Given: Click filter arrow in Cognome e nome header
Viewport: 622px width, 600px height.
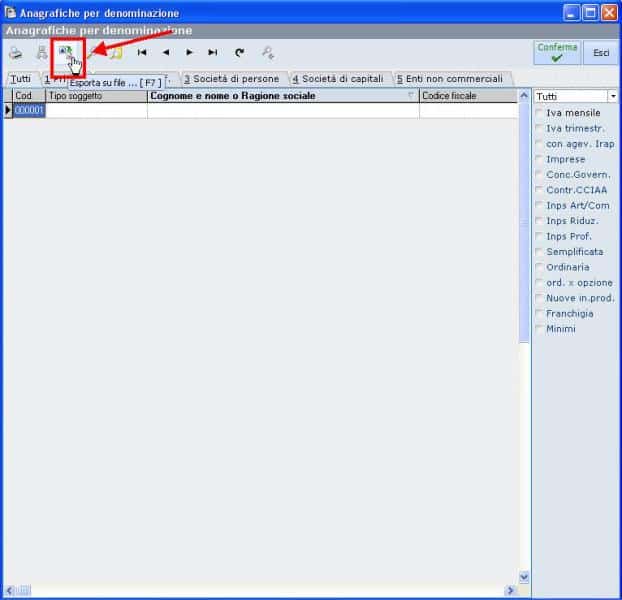Looking at the screenshot, I should (410, 96).
